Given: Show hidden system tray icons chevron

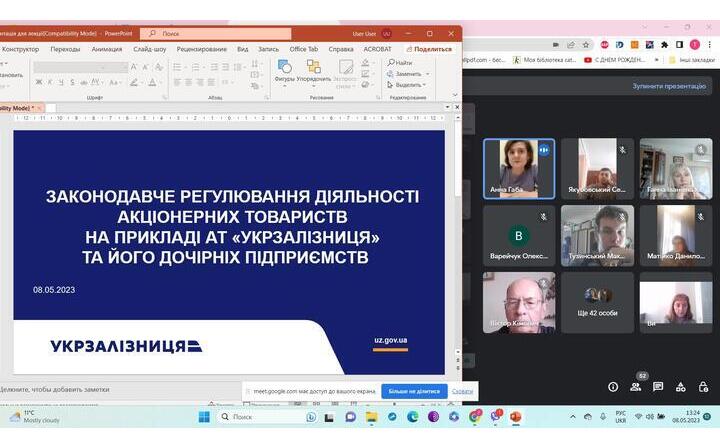Looking at the screenshot, I should coord(573,417).
